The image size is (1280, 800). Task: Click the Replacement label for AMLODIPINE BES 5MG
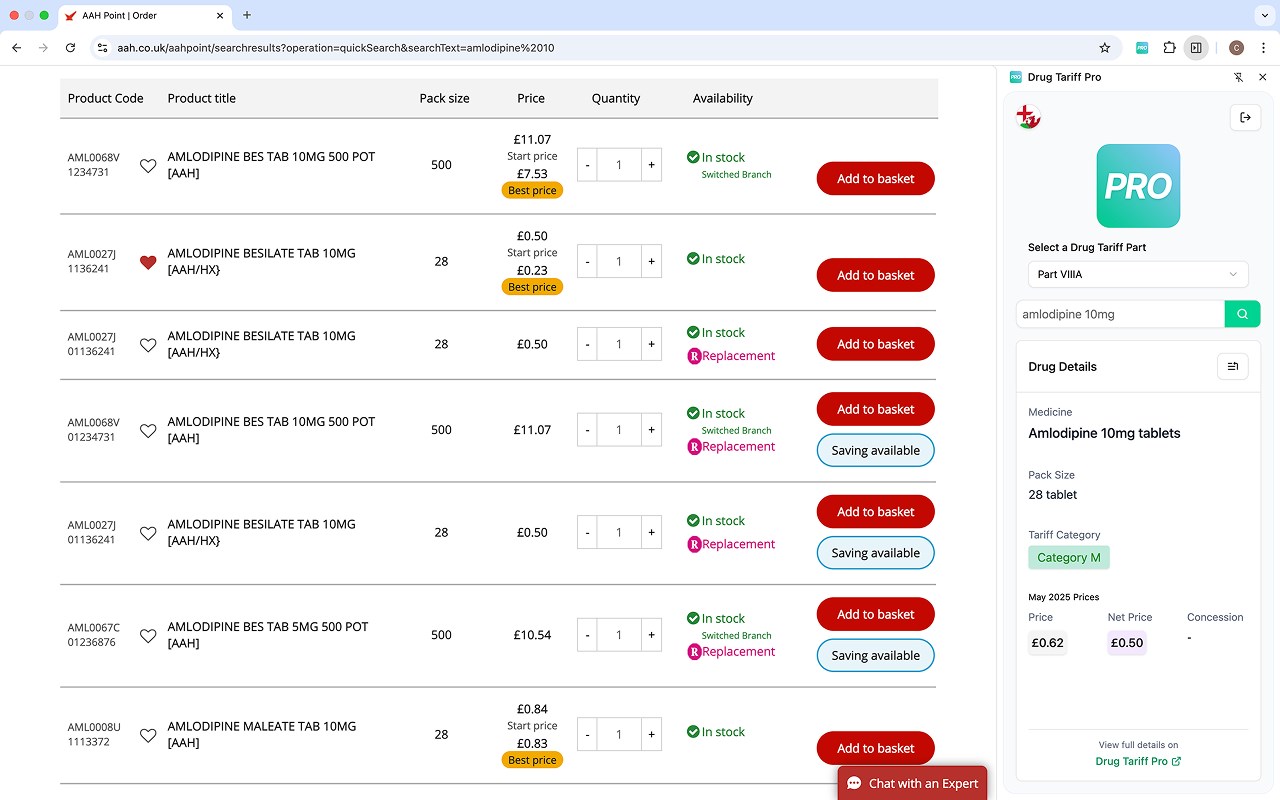[738, 651]
